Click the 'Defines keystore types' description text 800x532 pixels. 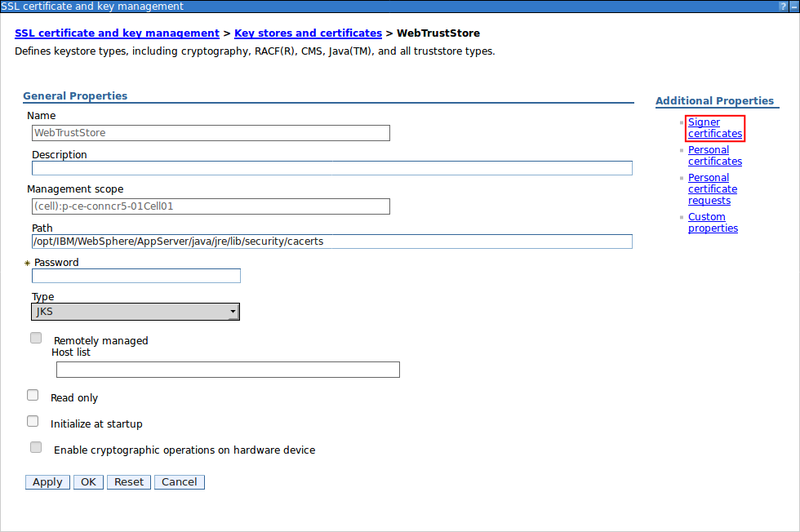[255, 52]
